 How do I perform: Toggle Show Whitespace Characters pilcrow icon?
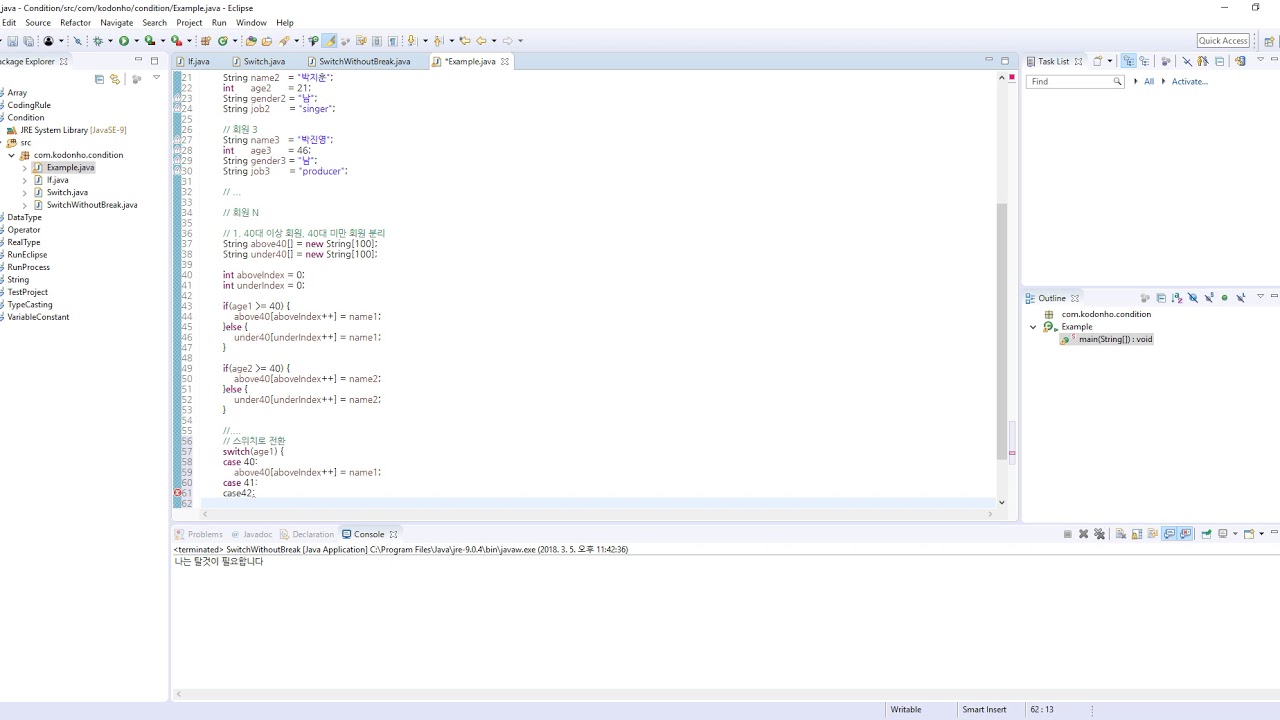(393, 41)
